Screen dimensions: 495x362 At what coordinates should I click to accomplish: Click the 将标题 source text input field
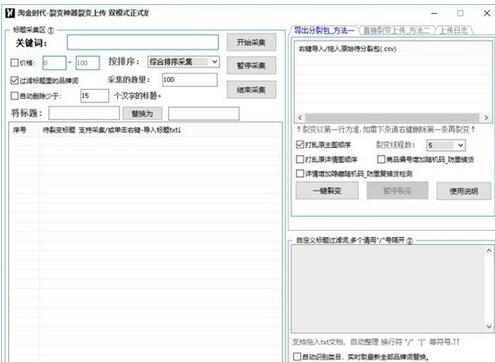(84, 113)
